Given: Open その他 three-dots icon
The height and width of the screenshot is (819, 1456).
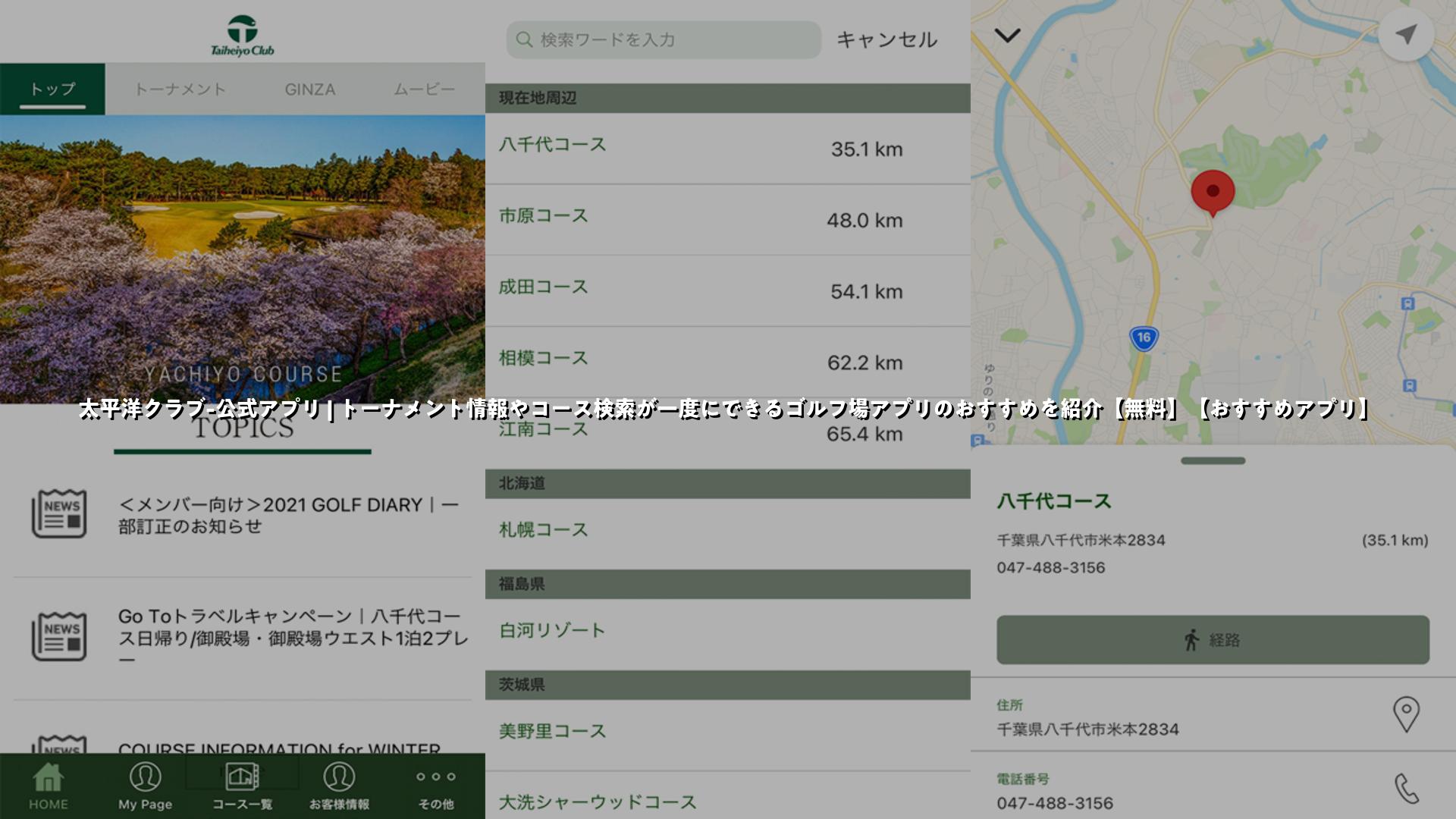Looking at the screenshot, I should pos(436,777).
